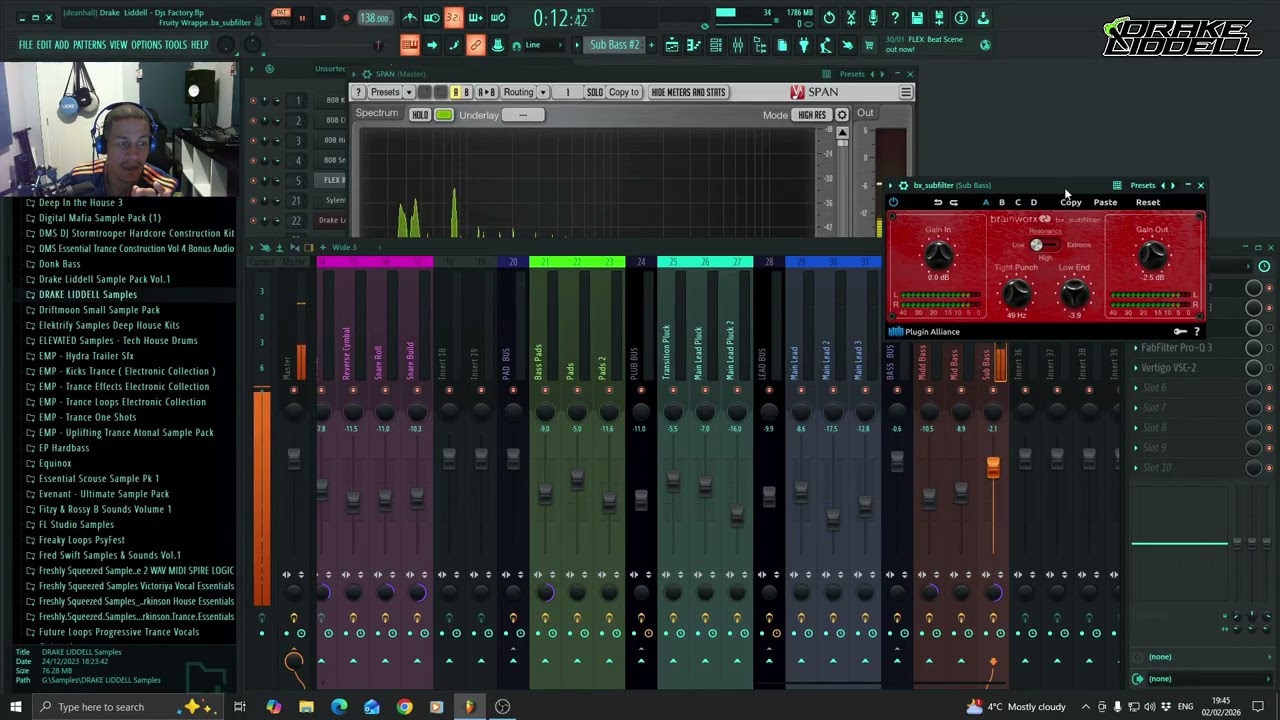
Task: Toggle typing keyboard to piano icon
Action: [x=409, y=45]
